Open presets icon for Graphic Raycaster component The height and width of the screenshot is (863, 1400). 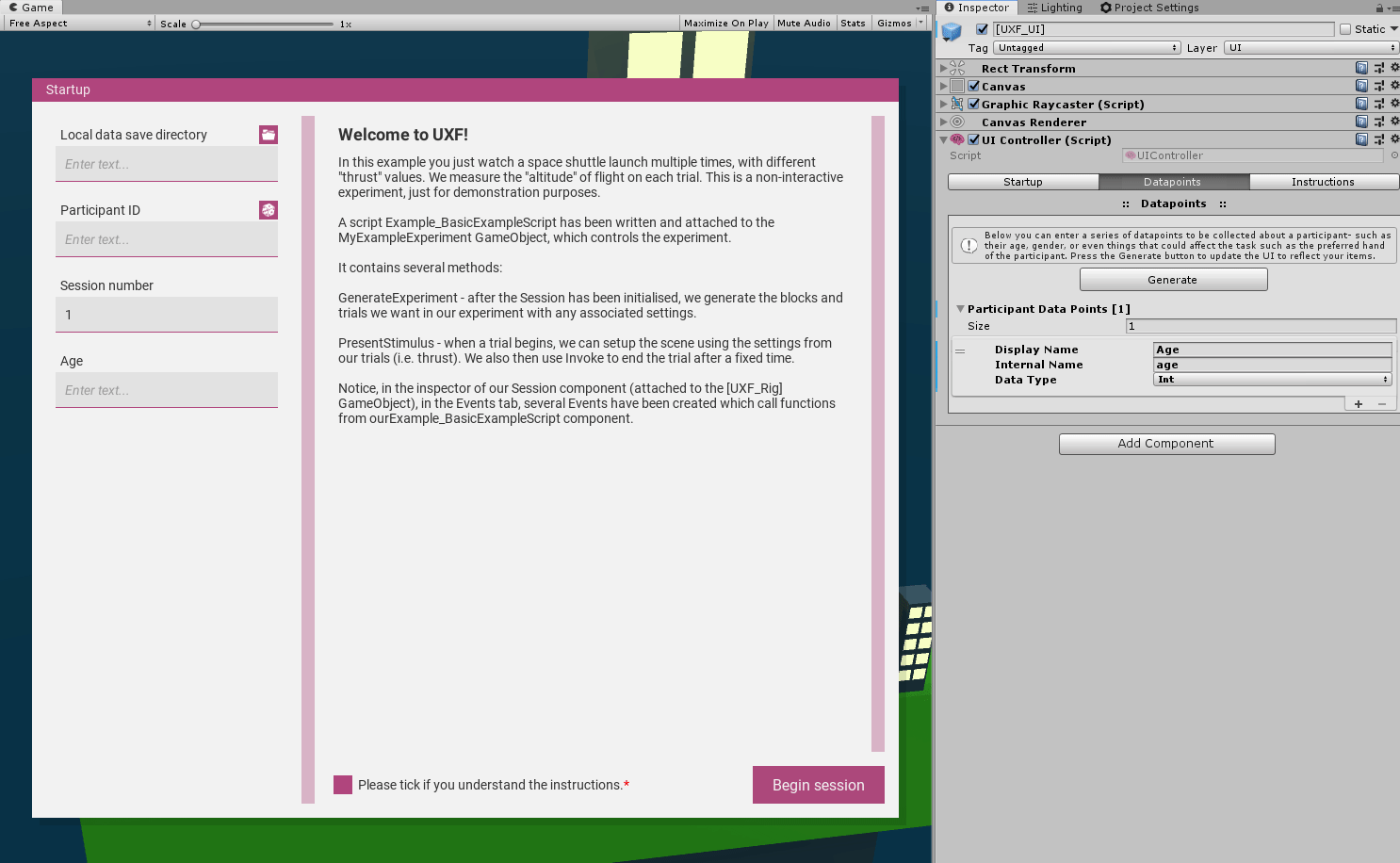[x=1378, y=104]
